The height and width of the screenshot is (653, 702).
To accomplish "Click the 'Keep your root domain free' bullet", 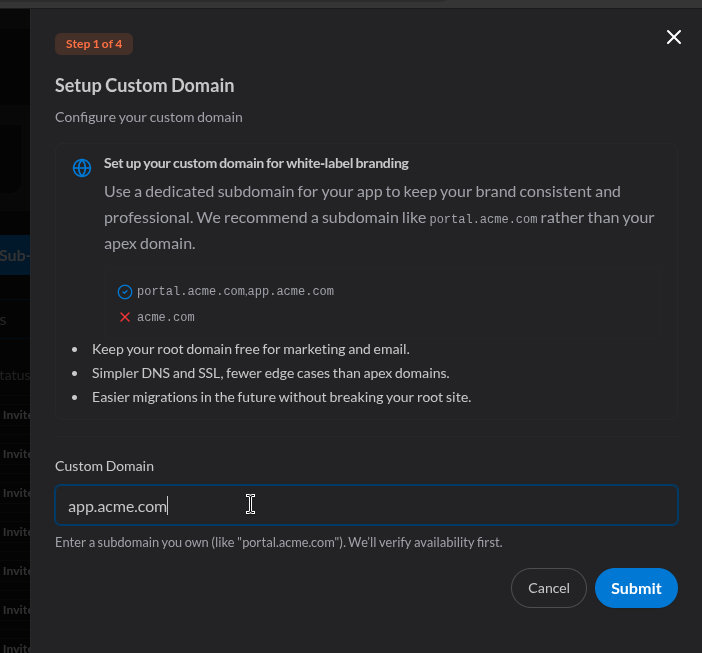I will 250,349.
